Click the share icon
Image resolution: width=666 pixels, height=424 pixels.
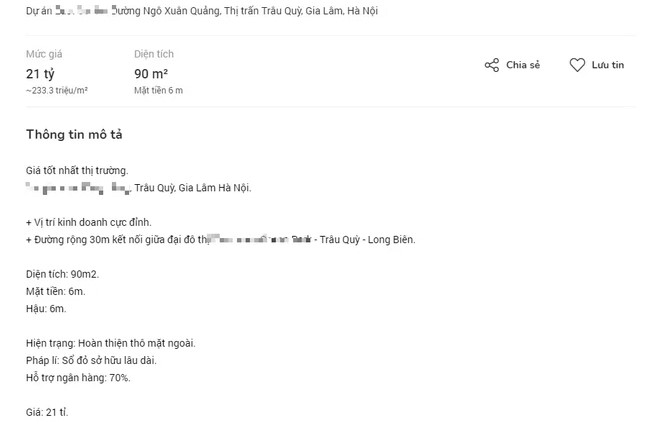point(491,65)
